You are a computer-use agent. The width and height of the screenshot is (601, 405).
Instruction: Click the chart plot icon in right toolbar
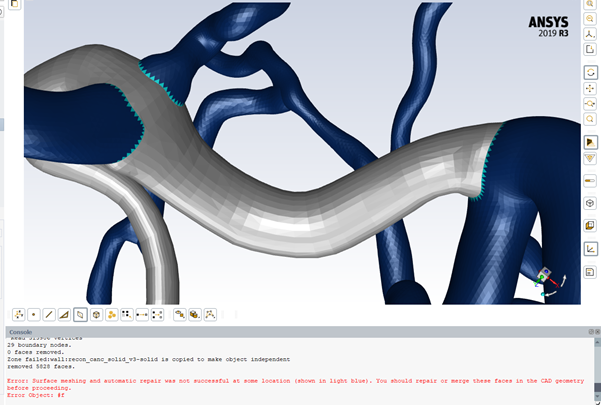click(x=590, y=249)
